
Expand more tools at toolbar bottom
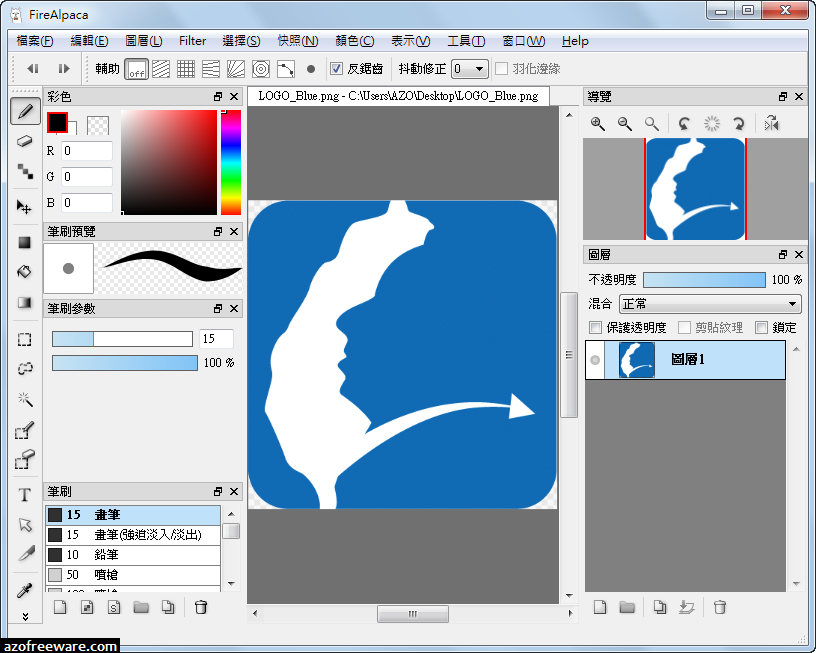(x=25, y=617)
